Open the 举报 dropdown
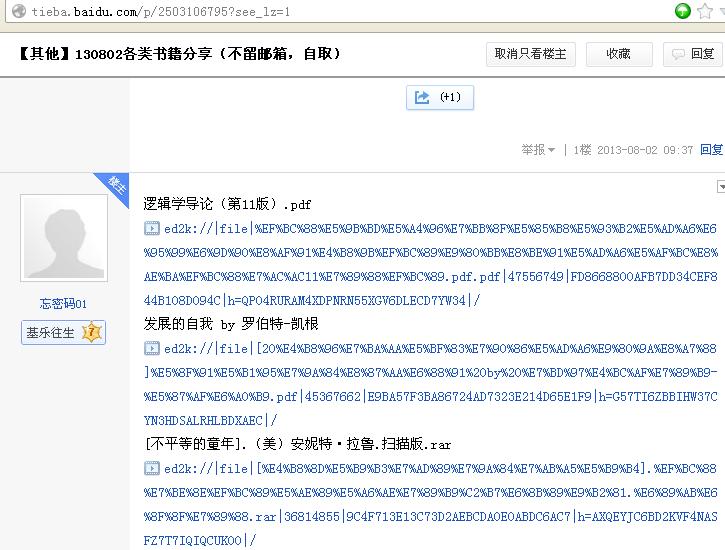725x550 pixels. 538,150
